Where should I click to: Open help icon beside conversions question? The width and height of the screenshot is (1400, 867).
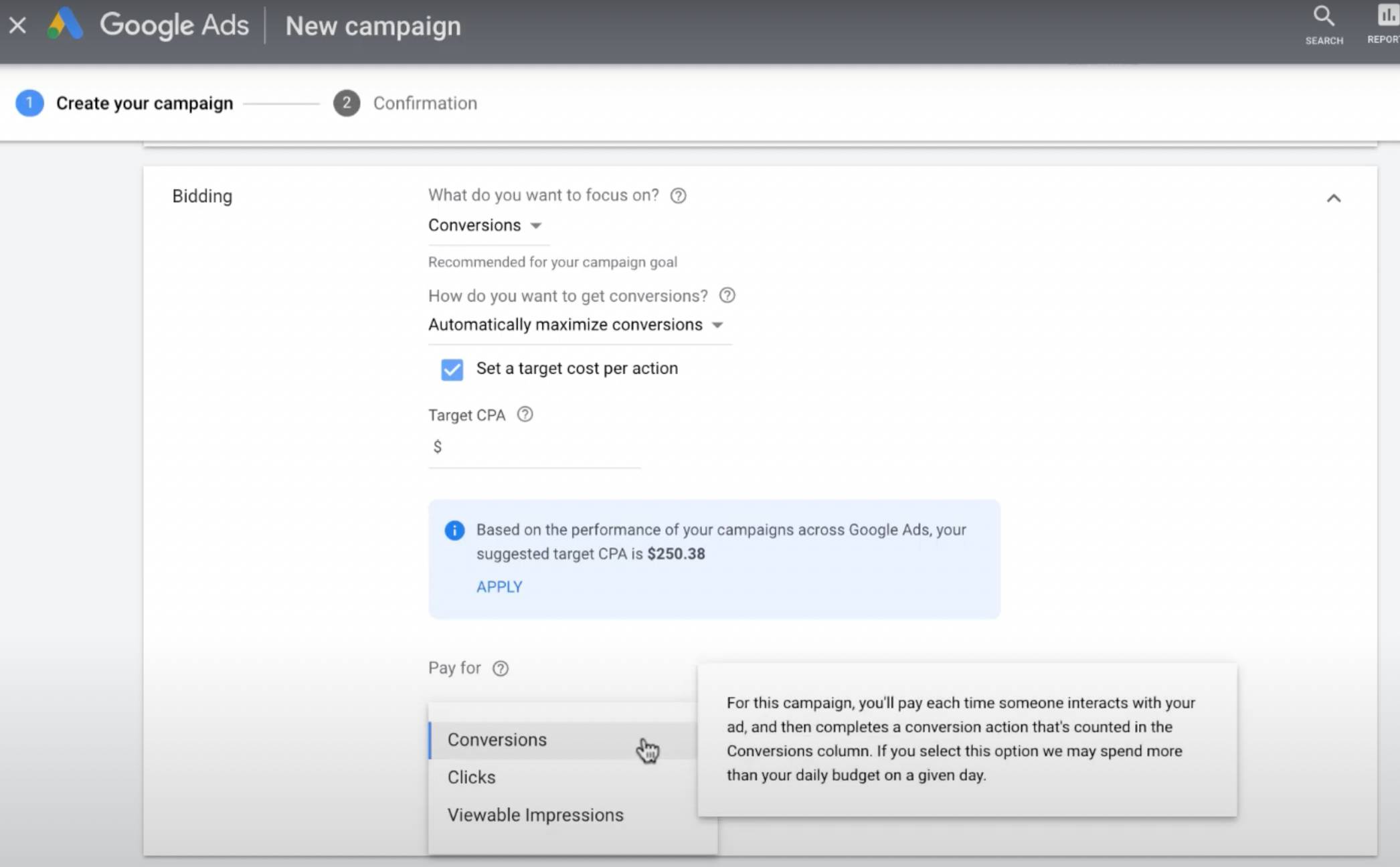727,296
